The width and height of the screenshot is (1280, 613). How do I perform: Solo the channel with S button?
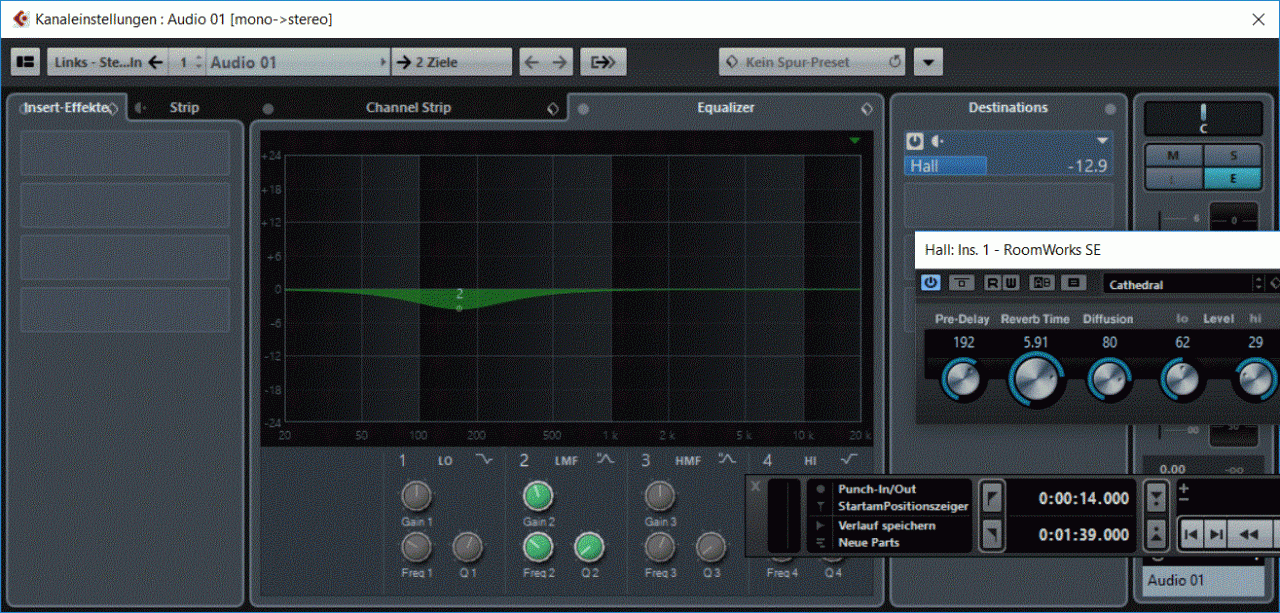pyautogui.click(x=1232, y=155)
